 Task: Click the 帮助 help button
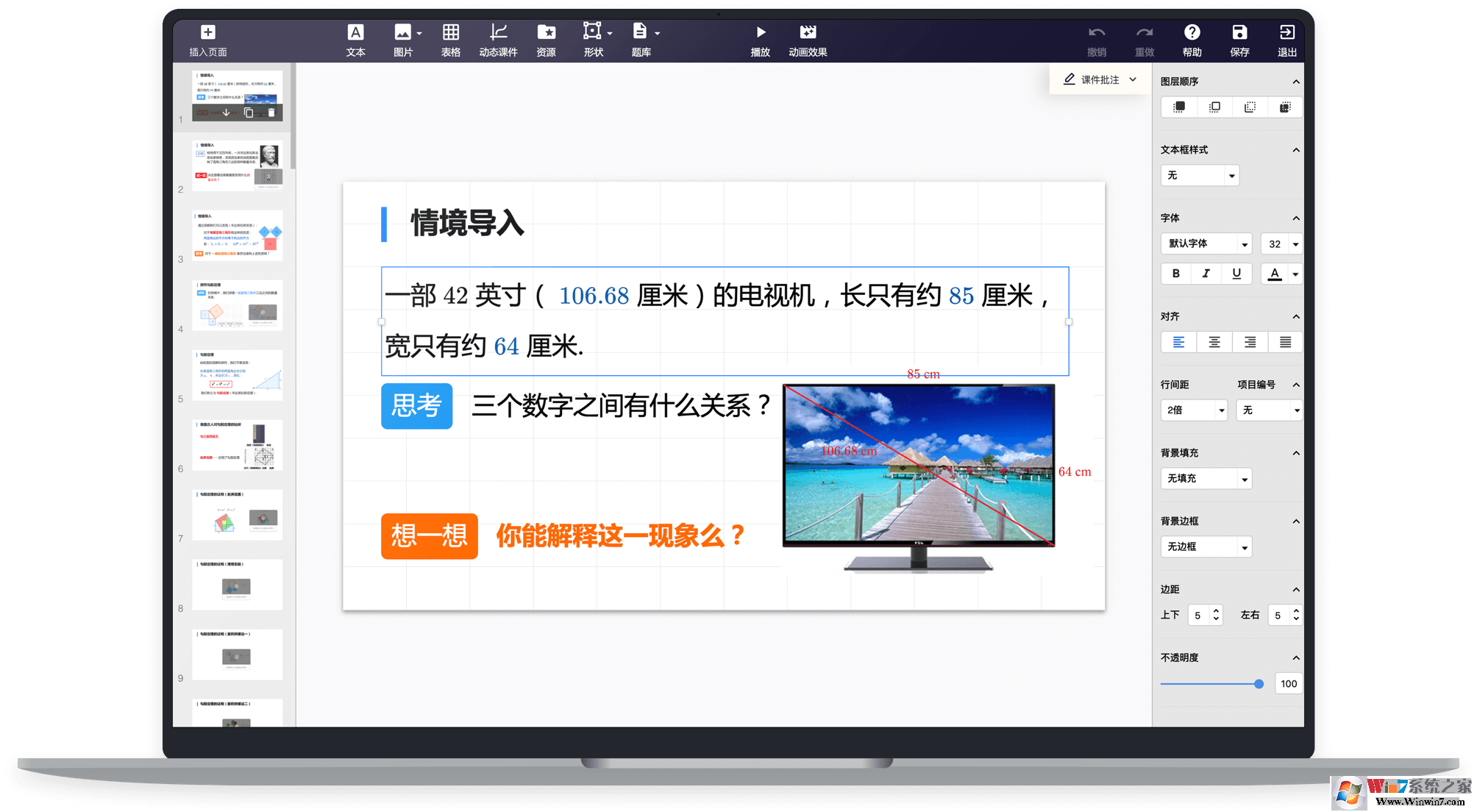click(x=1192, y=32)
